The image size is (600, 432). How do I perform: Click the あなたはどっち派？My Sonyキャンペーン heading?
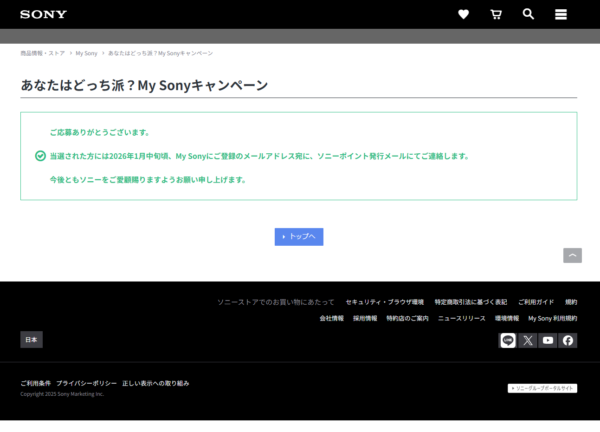pyautogui.click(x=144, y=85)
